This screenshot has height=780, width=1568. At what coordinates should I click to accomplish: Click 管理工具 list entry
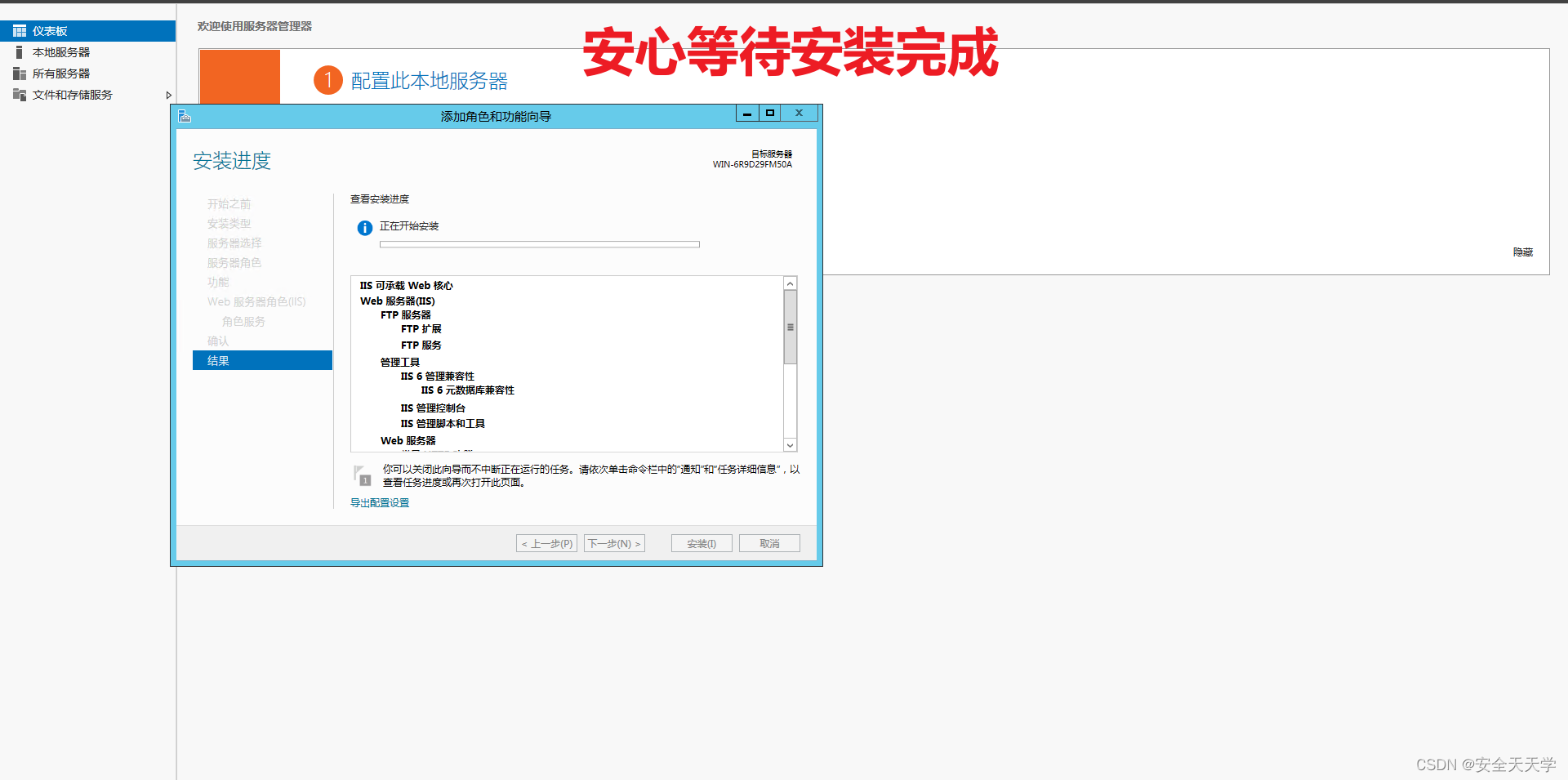click(400, 363)
